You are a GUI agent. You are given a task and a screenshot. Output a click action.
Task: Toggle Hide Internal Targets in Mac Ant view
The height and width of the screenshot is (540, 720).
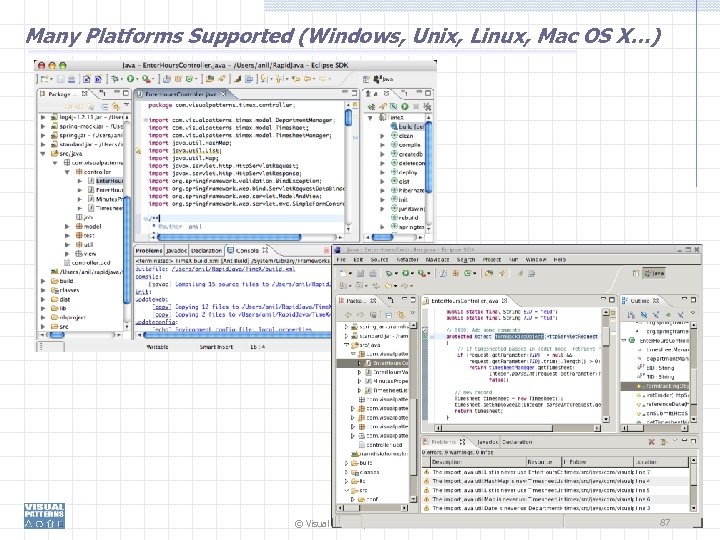pyautogui.click(x=394, y=107)
